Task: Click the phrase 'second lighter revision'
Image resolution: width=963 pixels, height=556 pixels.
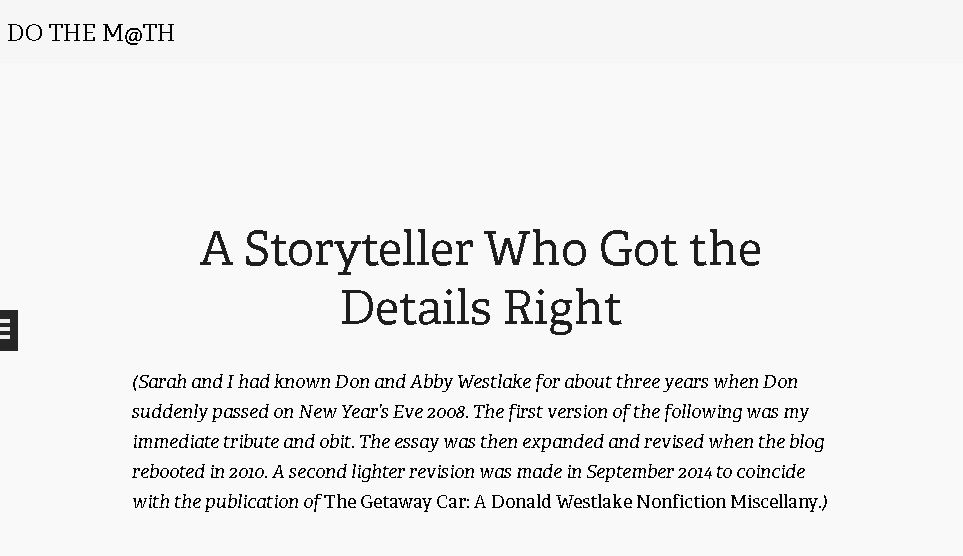Action: coord(381,472)
